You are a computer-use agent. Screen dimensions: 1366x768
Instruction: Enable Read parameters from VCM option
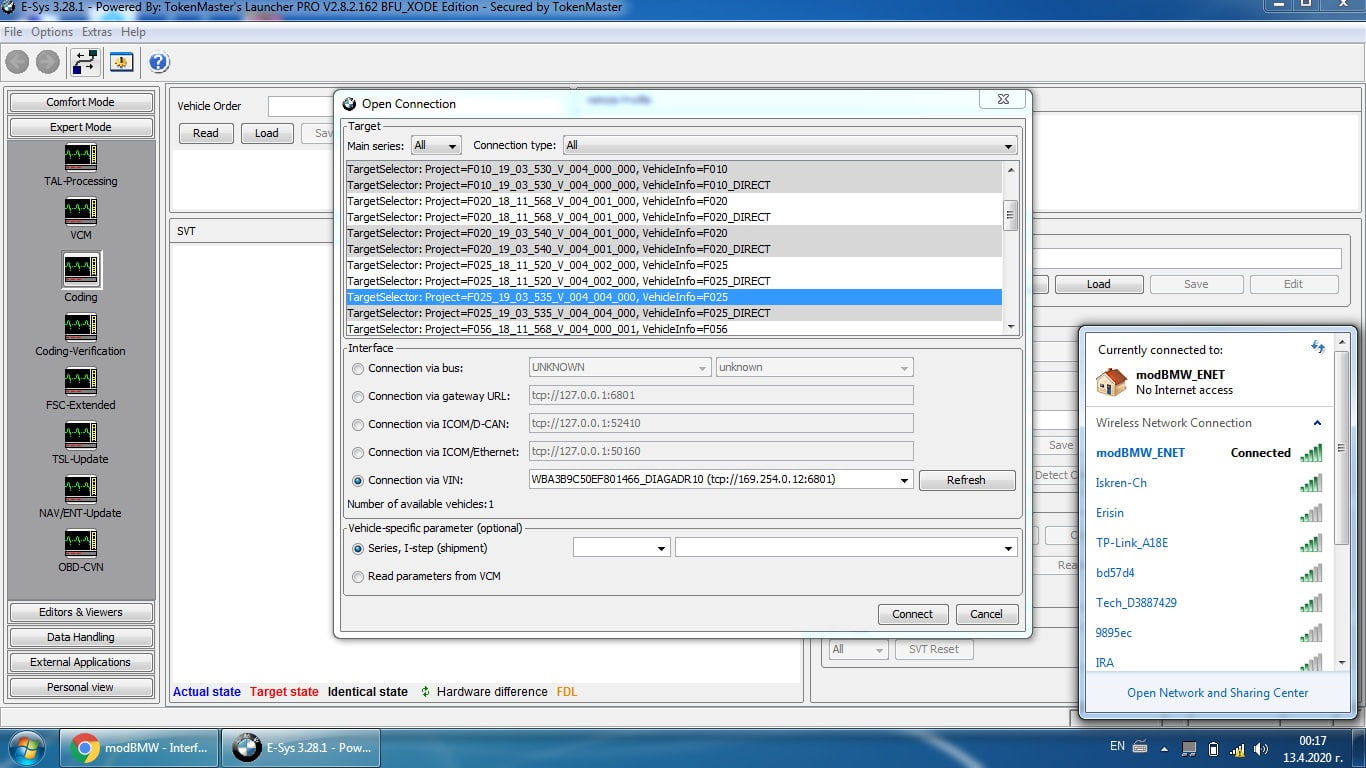pos(358,576)
